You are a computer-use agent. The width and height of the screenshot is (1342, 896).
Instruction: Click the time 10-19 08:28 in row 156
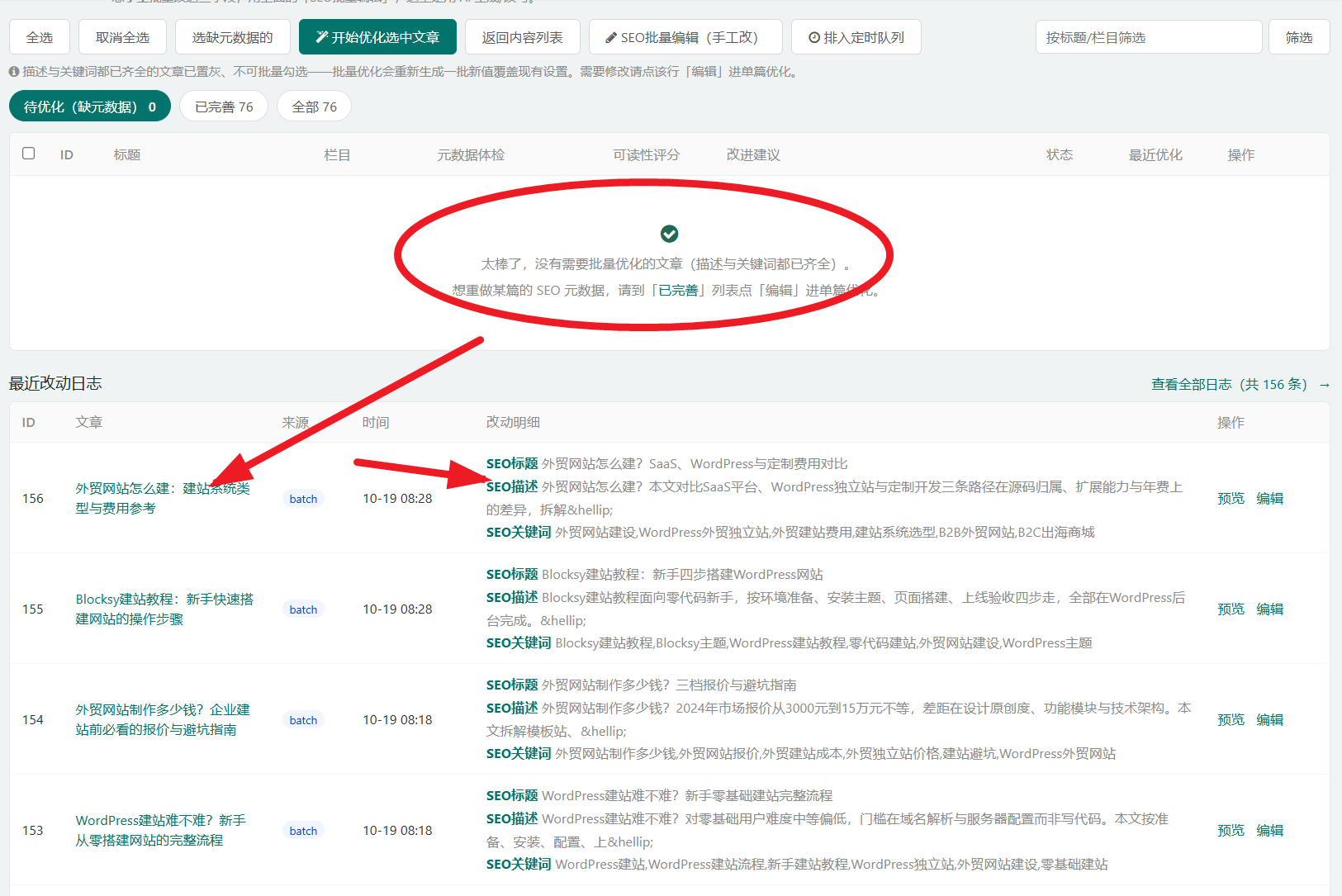[397, 499]
